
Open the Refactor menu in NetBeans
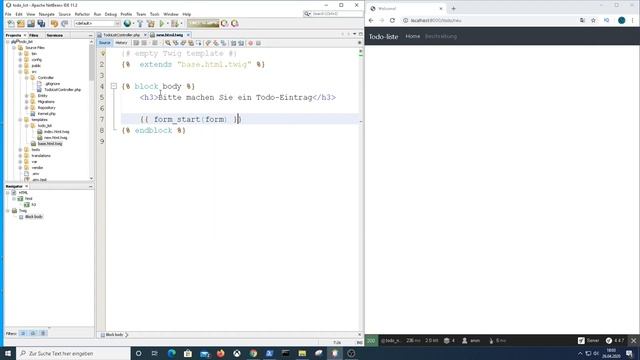point(82,14)
